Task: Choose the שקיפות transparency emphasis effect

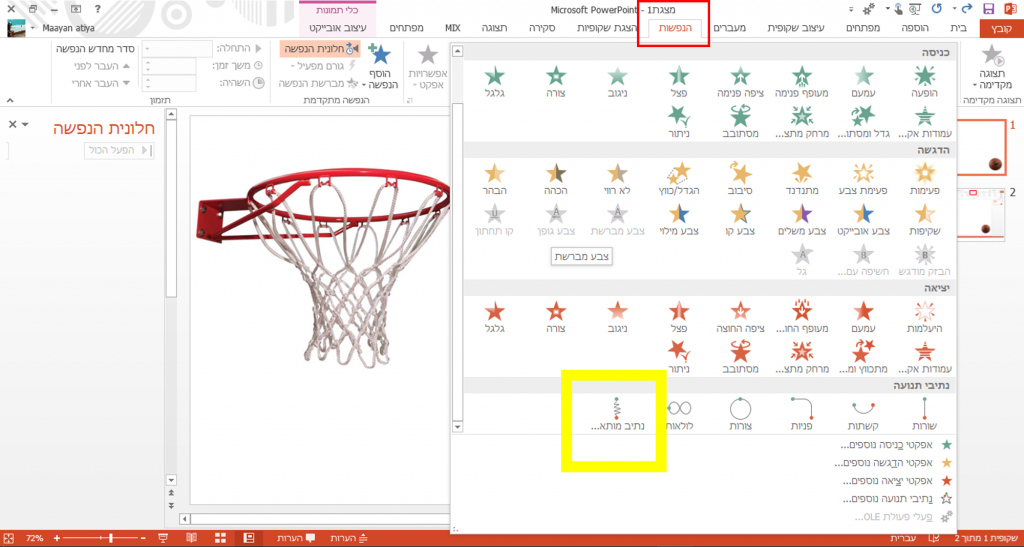Action: click(x=924, y=219)
